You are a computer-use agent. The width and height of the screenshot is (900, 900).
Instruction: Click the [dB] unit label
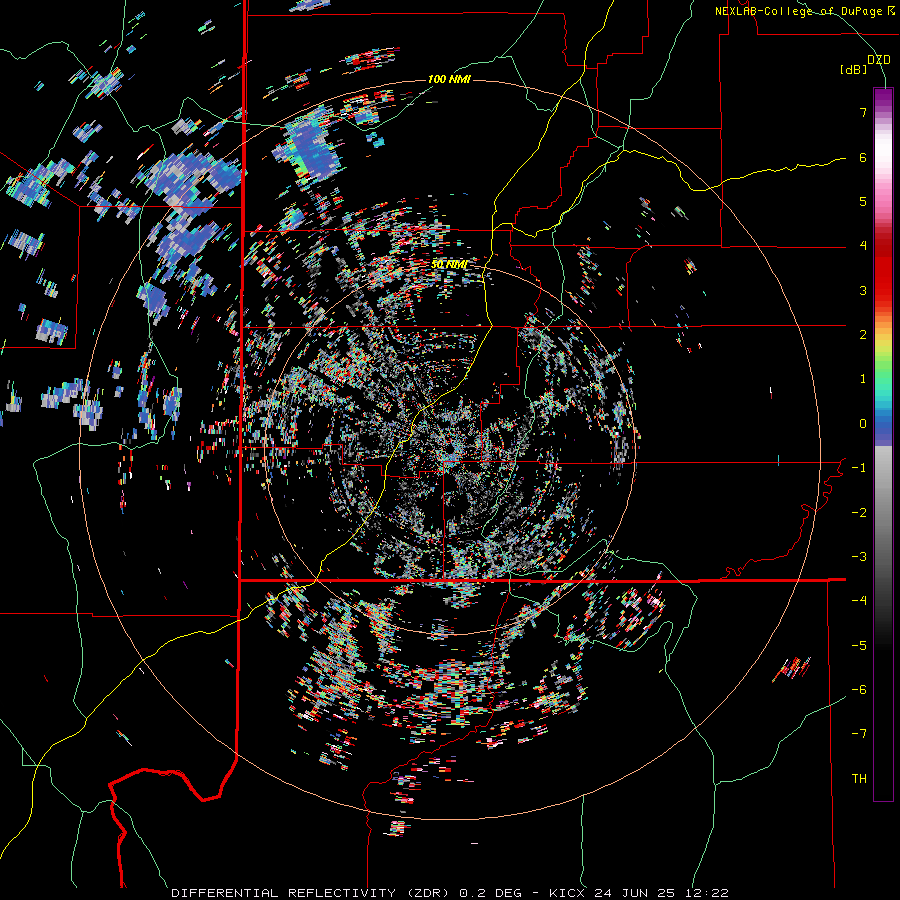click(854, 70)
